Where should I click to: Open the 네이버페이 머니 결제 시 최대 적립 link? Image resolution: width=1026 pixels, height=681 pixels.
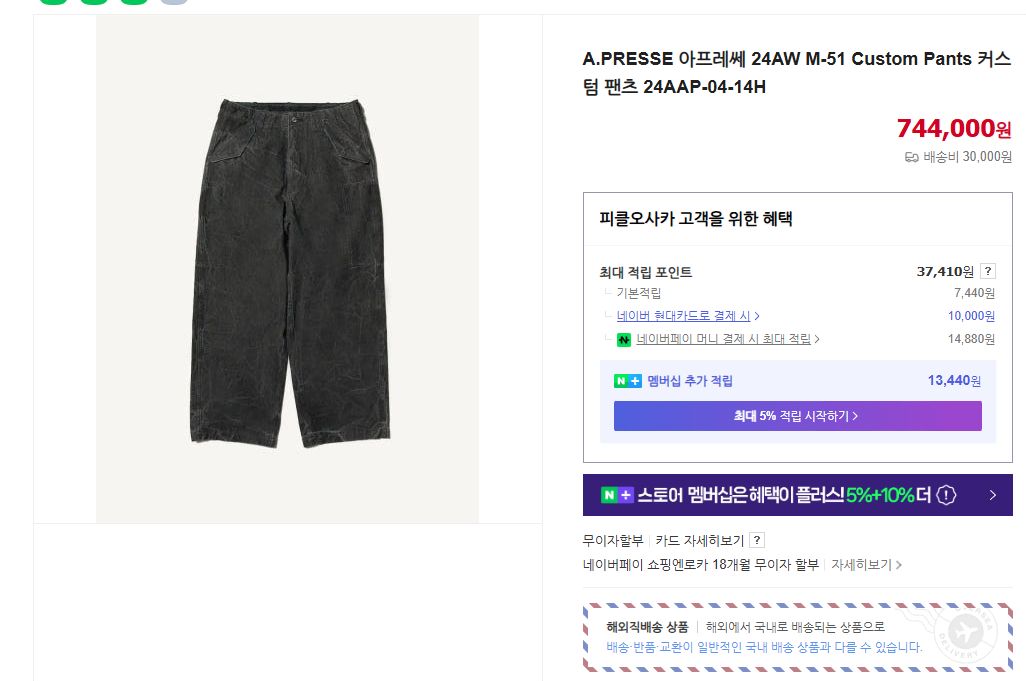pyautogui.click(x=724, y=339)
